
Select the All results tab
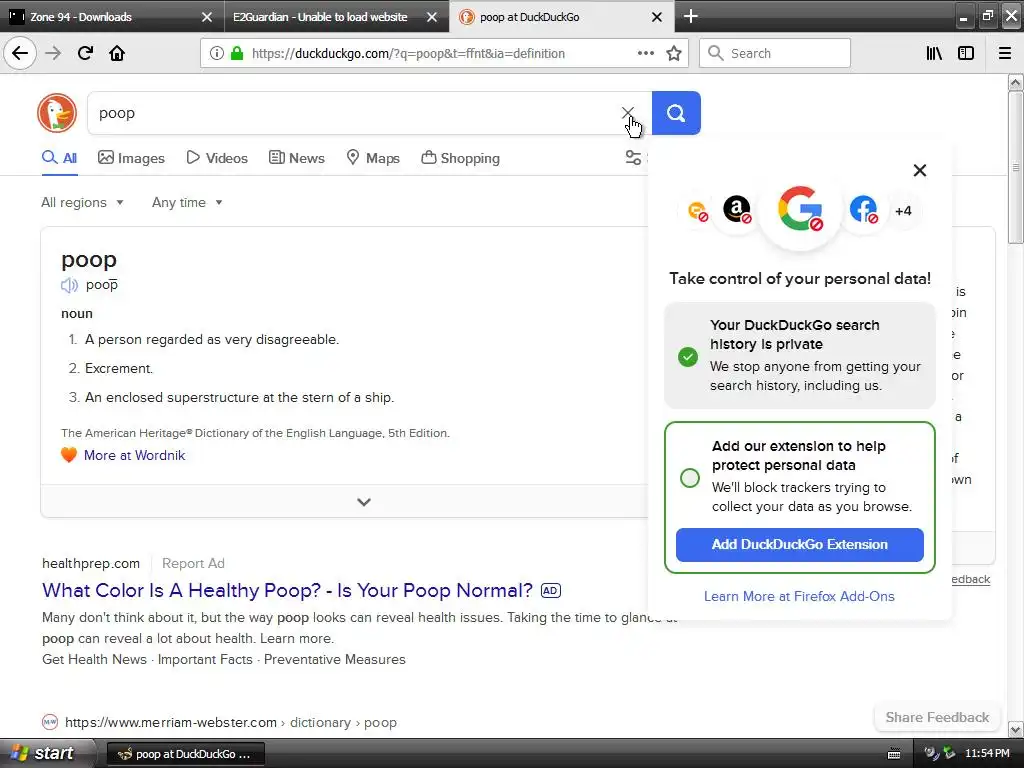pyautogui.click(x=59, y=158)
